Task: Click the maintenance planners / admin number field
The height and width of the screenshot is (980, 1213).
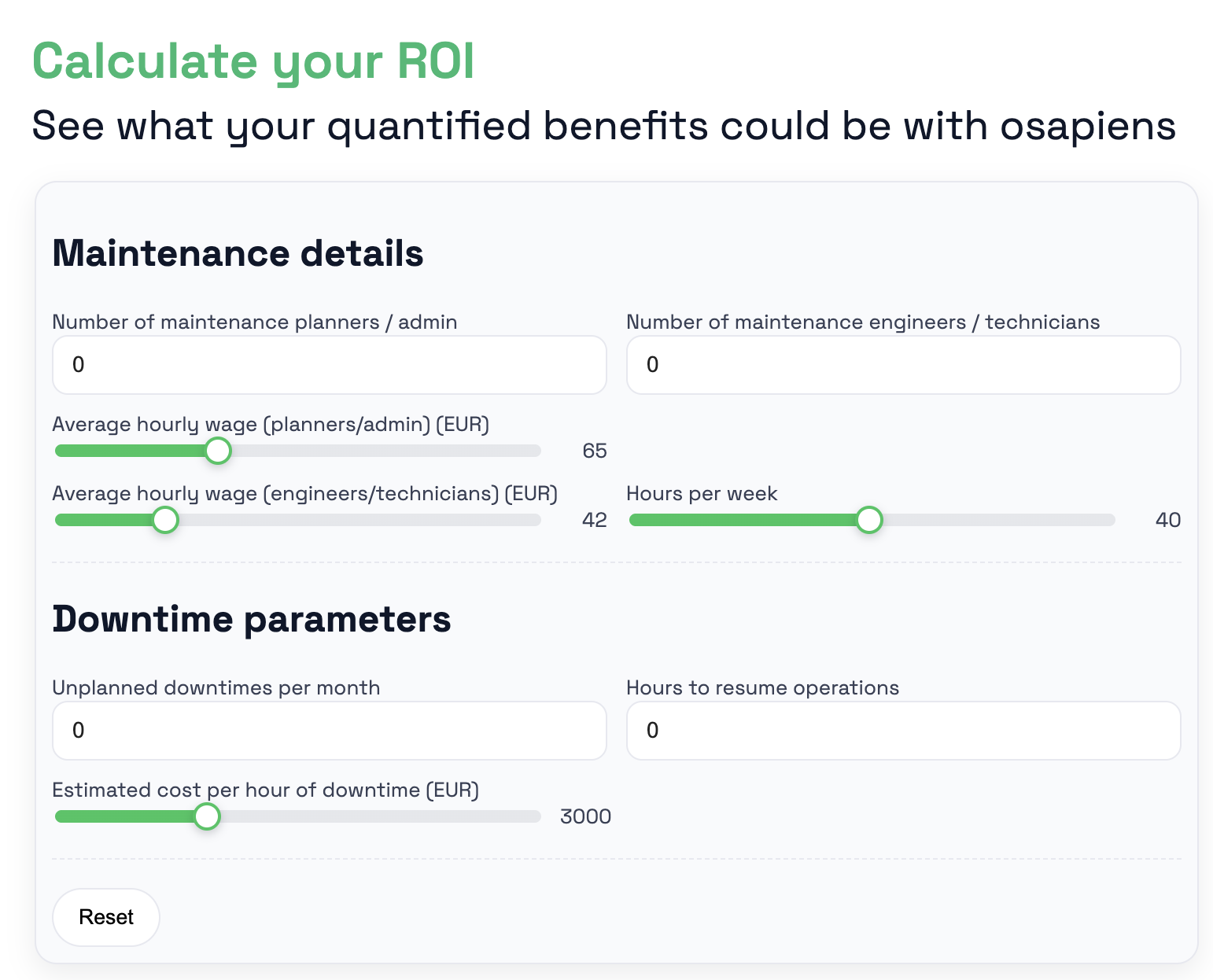Action: (x=329, y=365)
